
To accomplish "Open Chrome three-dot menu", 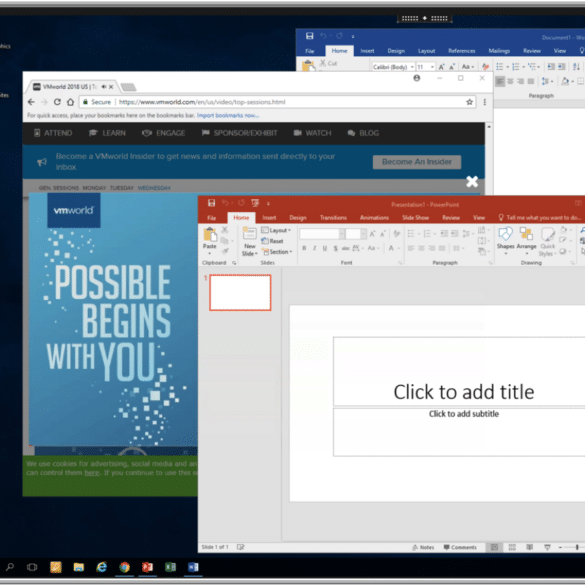I will coord(485,102).
